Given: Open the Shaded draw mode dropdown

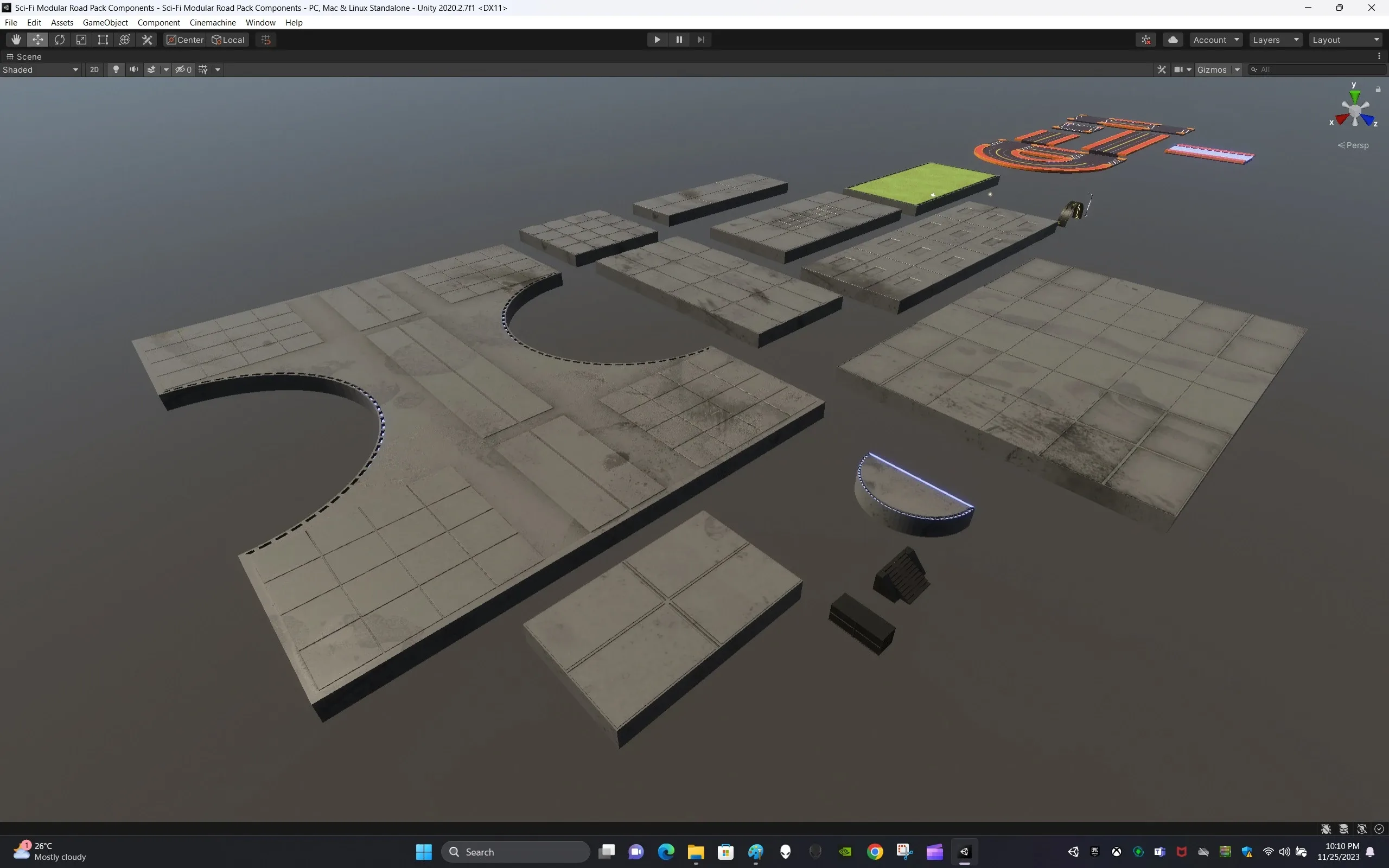Looking at the screenshot, I should pos(40,69).
